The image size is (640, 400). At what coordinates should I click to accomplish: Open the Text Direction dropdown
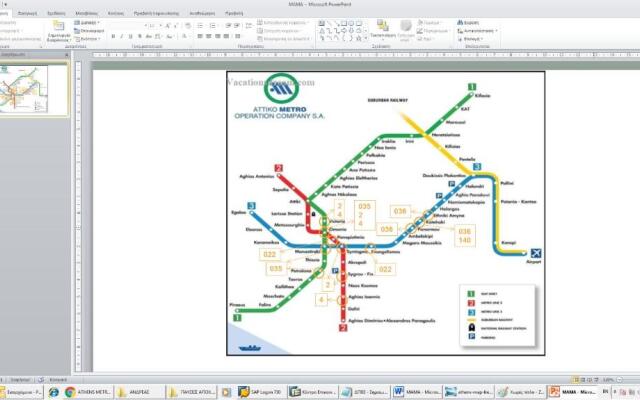click(283, 22)
